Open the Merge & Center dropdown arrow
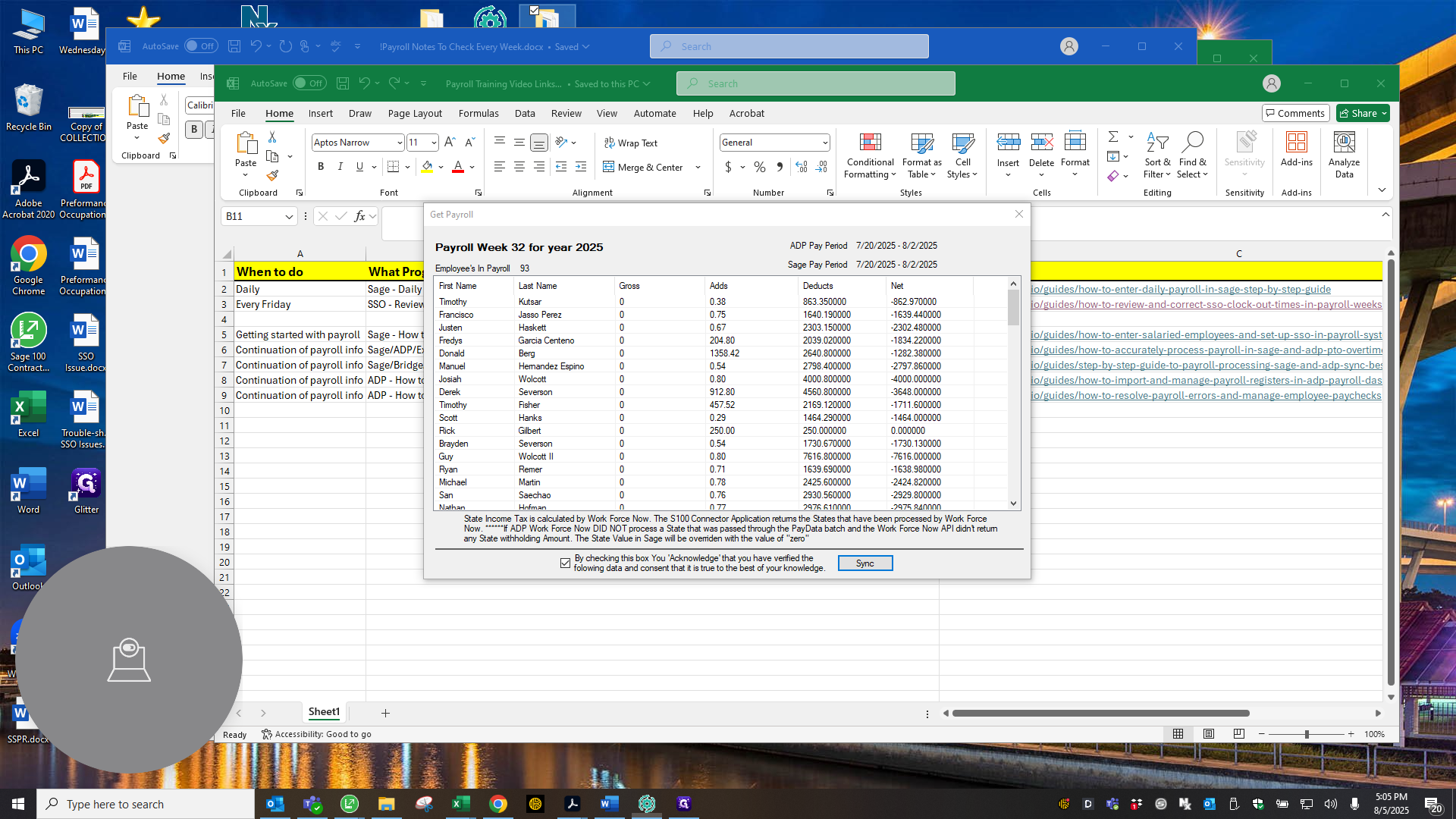 click(698, 167)
